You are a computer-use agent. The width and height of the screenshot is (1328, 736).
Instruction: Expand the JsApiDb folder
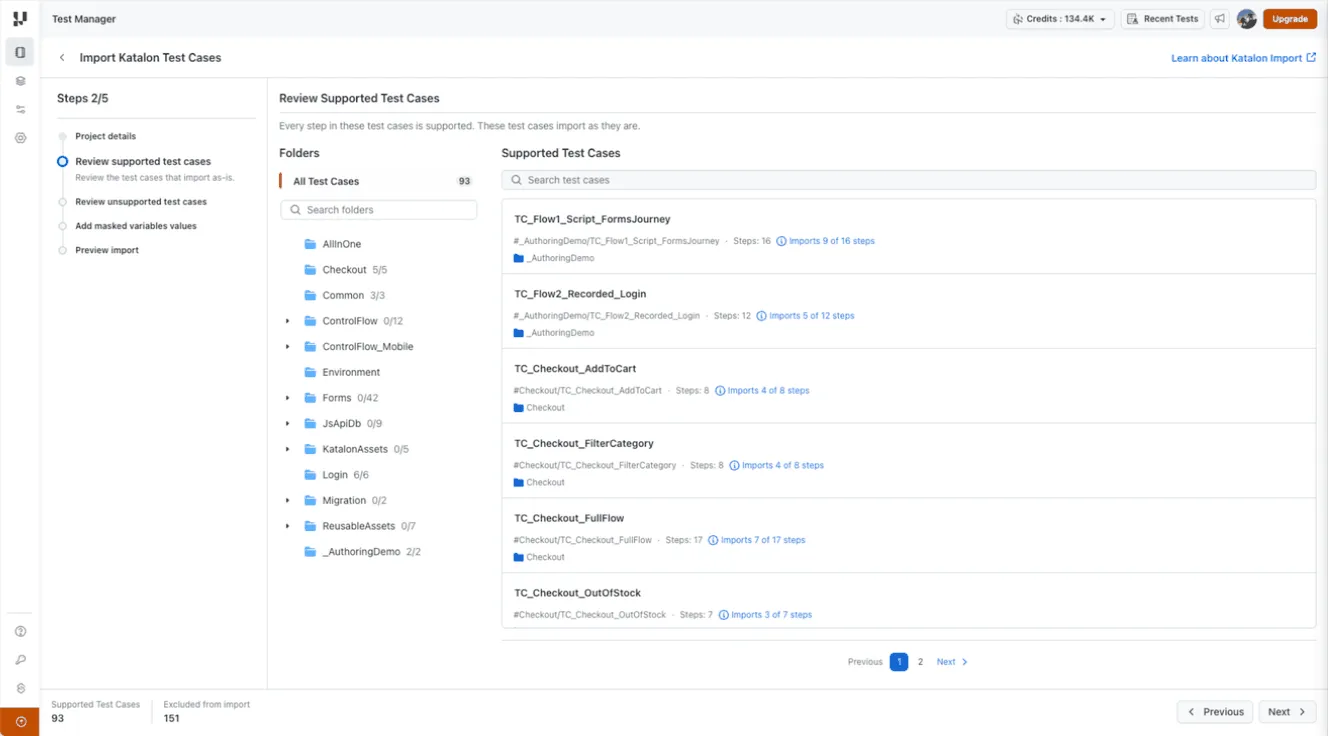287,424
